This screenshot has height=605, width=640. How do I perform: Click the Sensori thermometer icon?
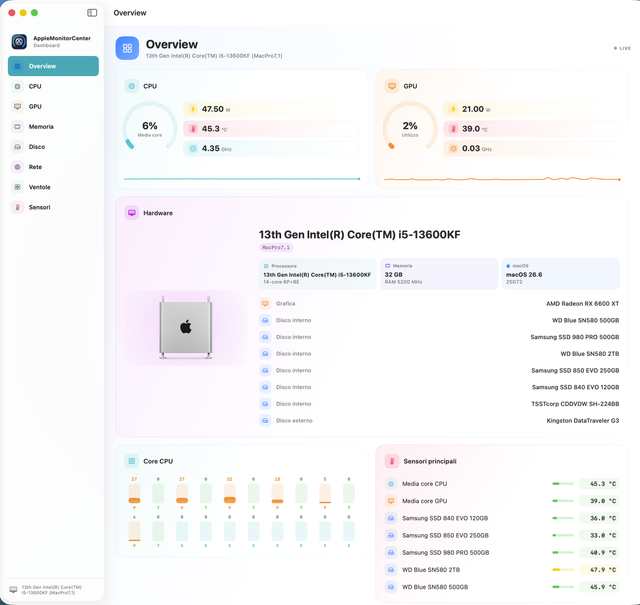[17, 207]
